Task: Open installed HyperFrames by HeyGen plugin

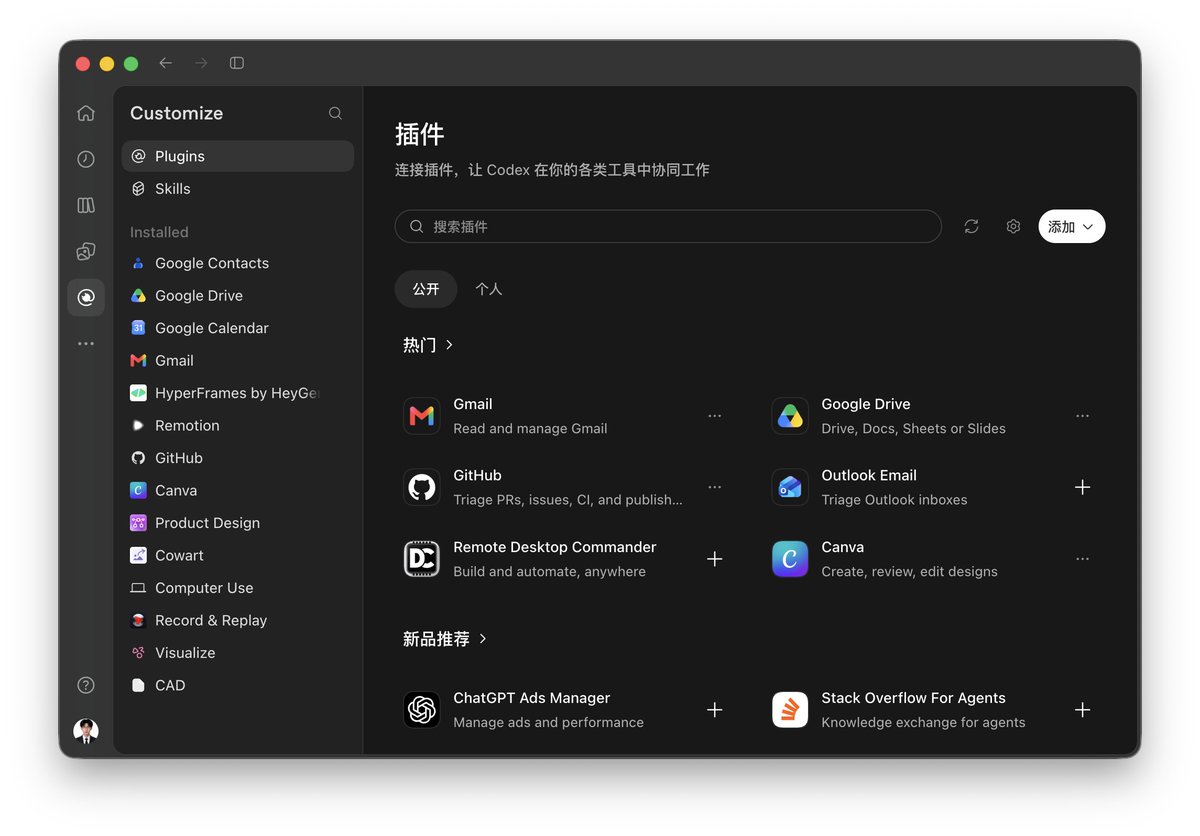Action: [x=238, y=393]
